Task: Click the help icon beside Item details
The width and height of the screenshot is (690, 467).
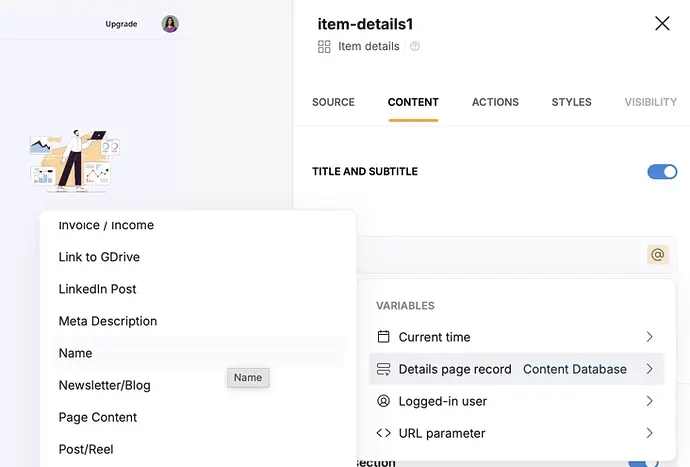Action: coord(415,46)
